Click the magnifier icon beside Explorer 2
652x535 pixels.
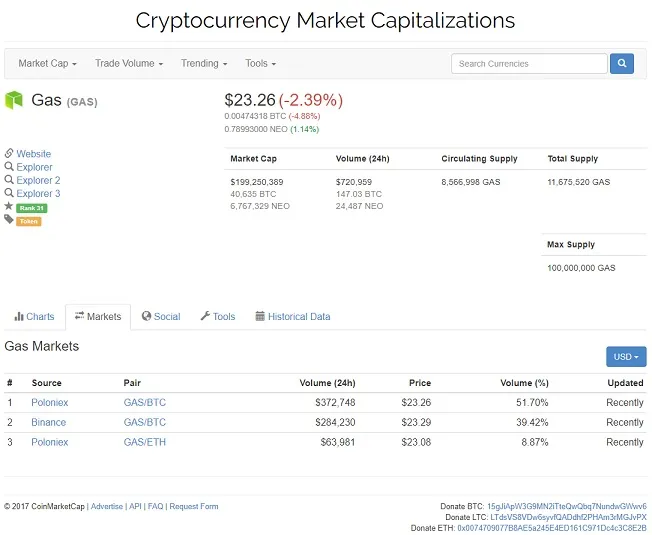(9, 180)
